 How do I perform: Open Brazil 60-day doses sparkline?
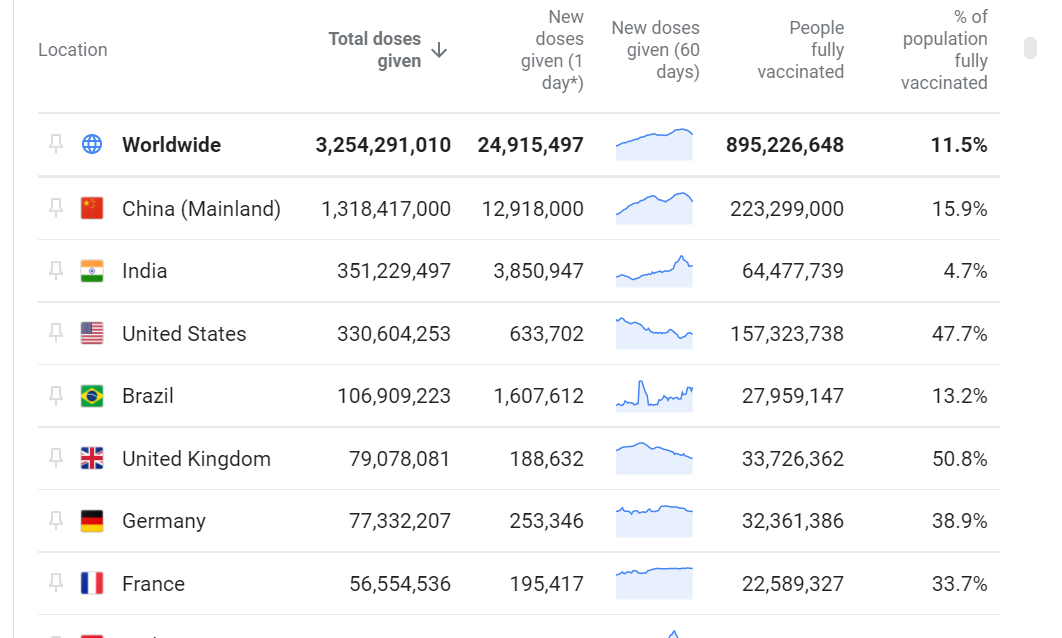[x=654, y=396]
